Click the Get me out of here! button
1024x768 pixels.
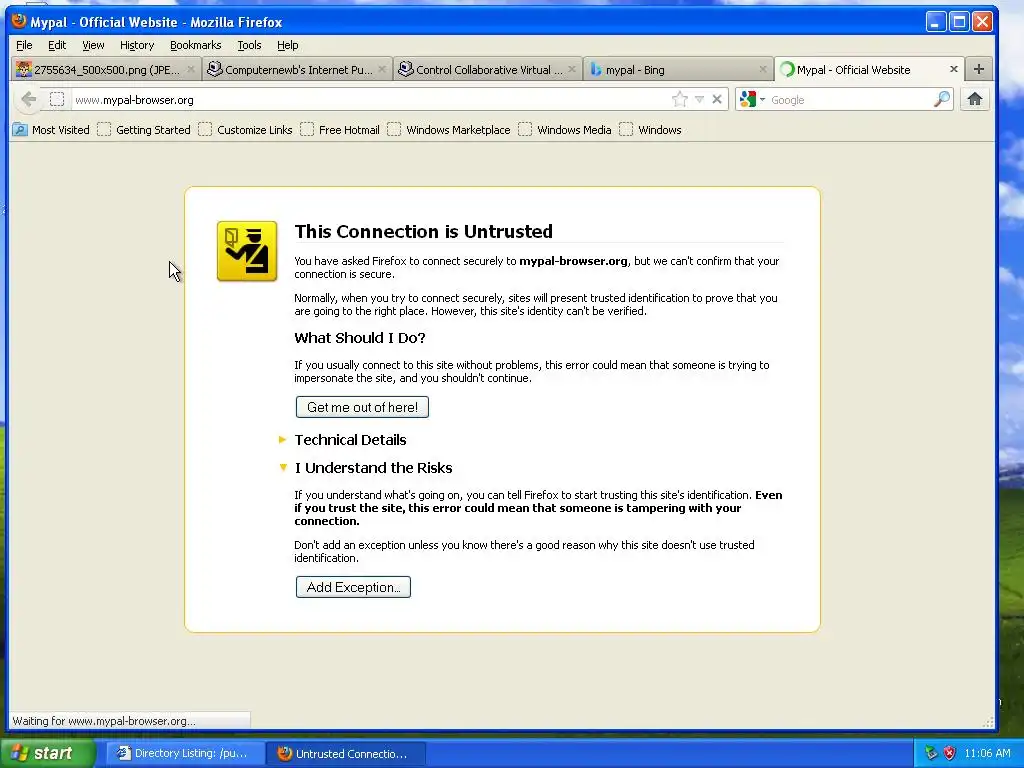362,407
